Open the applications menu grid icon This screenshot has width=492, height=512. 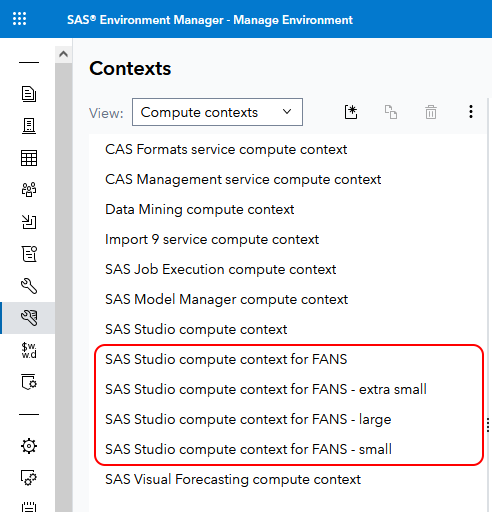click(19, 19)
